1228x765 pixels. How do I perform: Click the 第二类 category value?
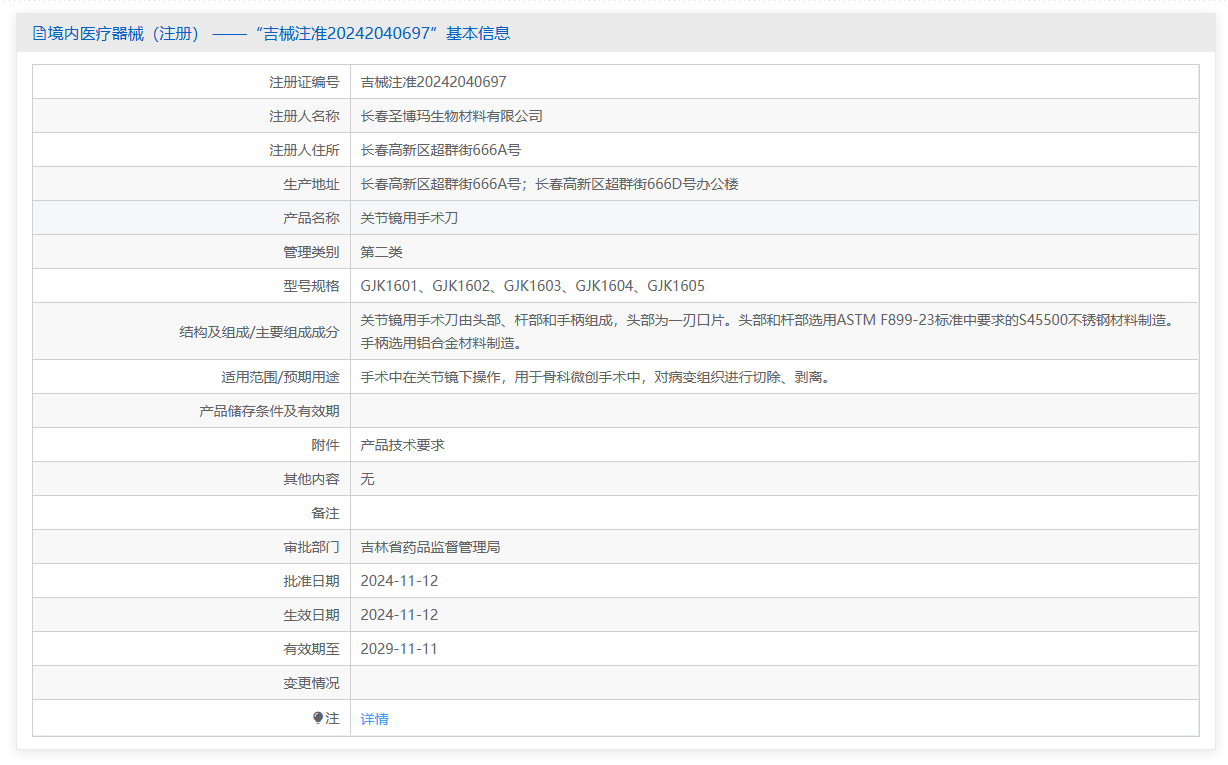click(x=382, y=252)
